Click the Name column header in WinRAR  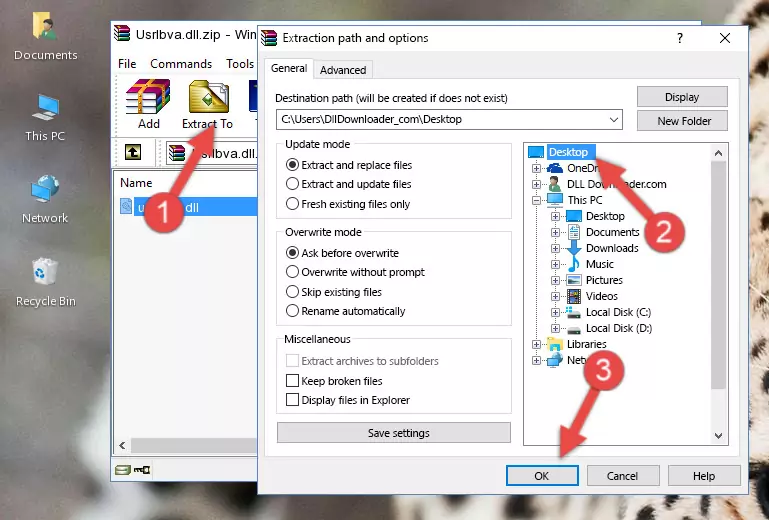(136, 183)
